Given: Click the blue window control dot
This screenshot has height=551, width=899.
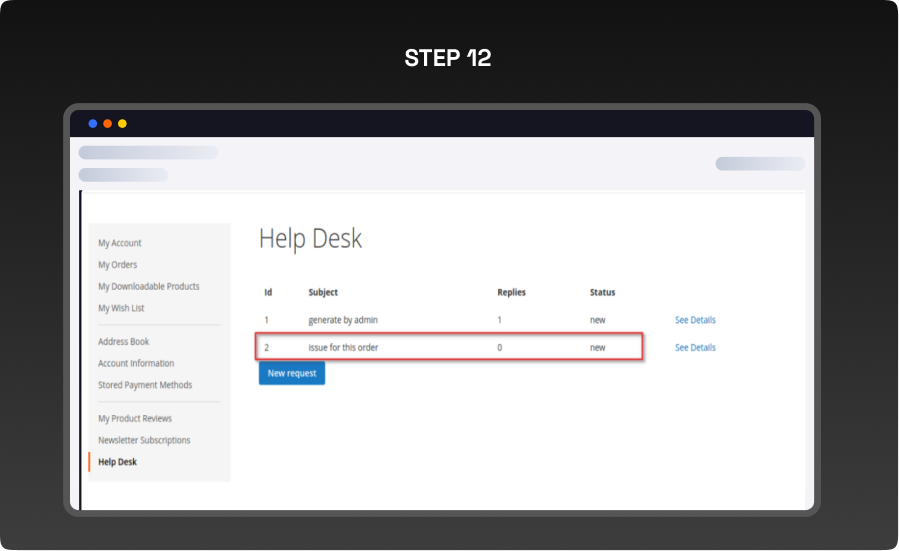Looking at the screenshot, I should pyautogui.click(x=93, y=124).
